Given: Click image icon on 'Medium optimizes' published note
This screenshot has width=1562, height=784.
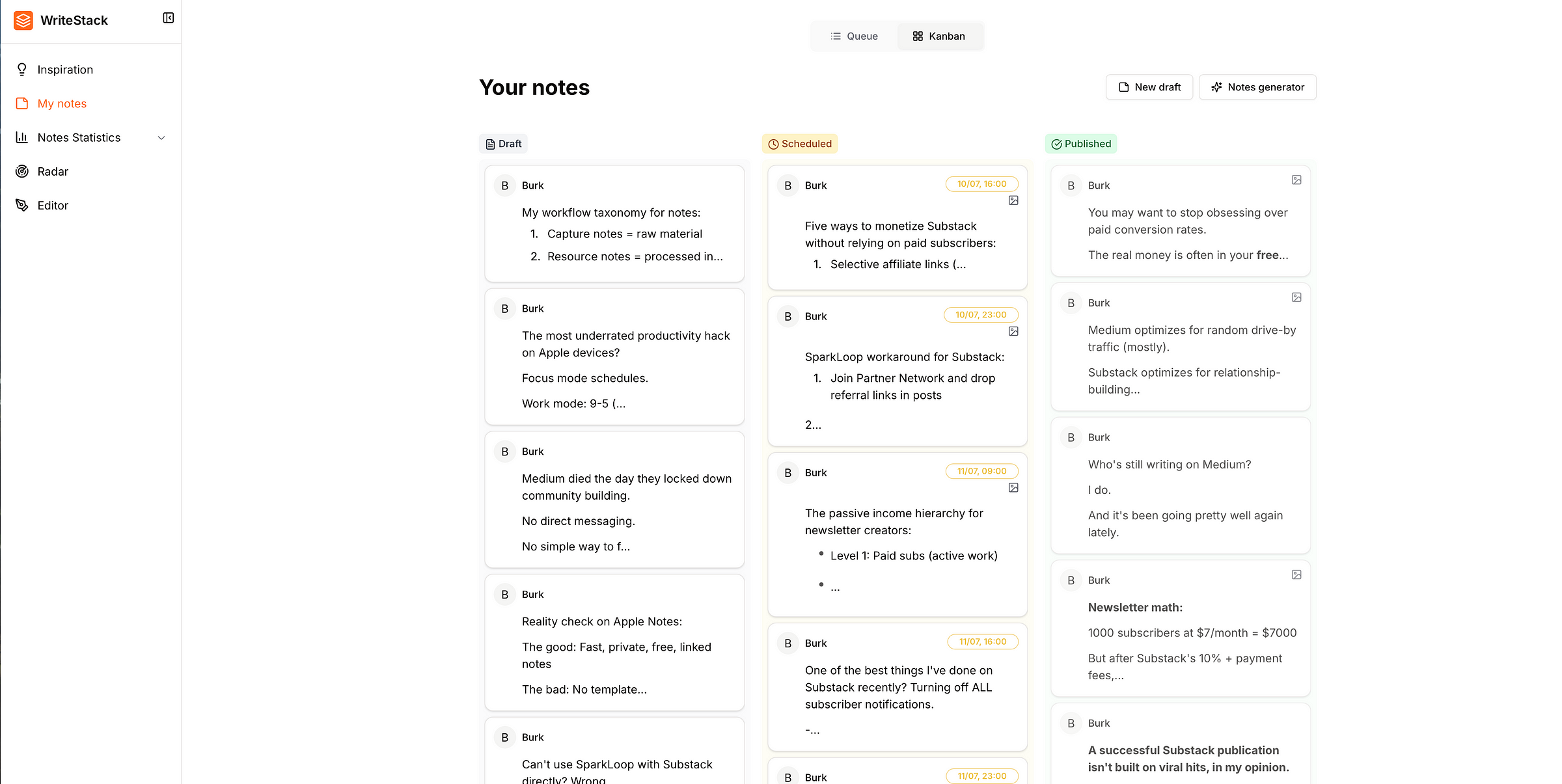Looking at the screenshot, I should coord(1296,297).
